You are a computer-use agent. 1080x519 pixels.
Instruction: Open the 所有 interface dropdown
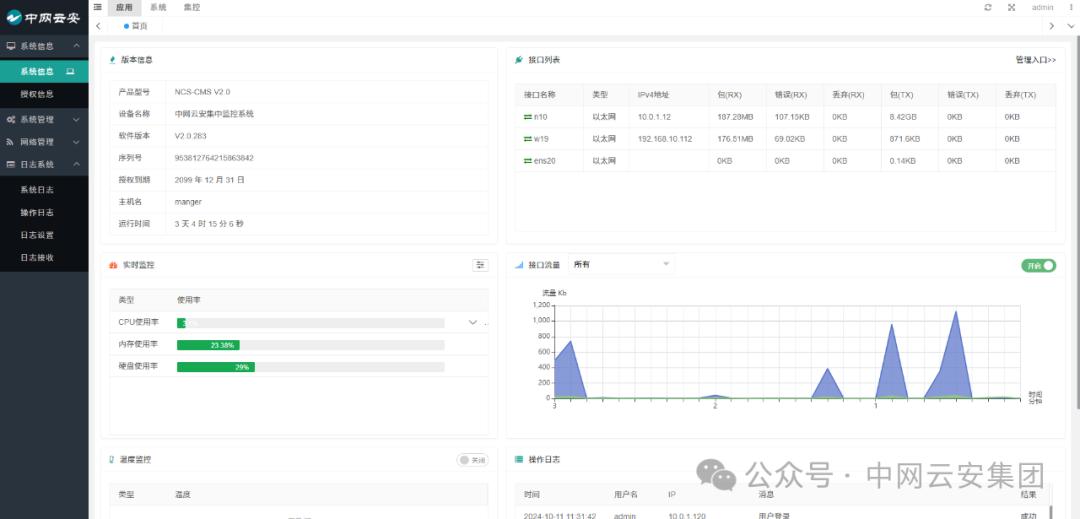click(x=621, y=264)
